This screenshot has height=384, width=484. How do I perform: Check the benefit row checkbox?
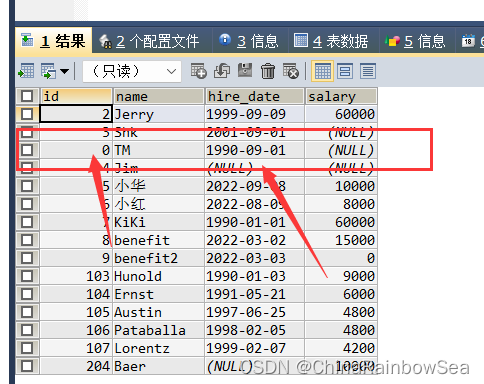(27, 240)
